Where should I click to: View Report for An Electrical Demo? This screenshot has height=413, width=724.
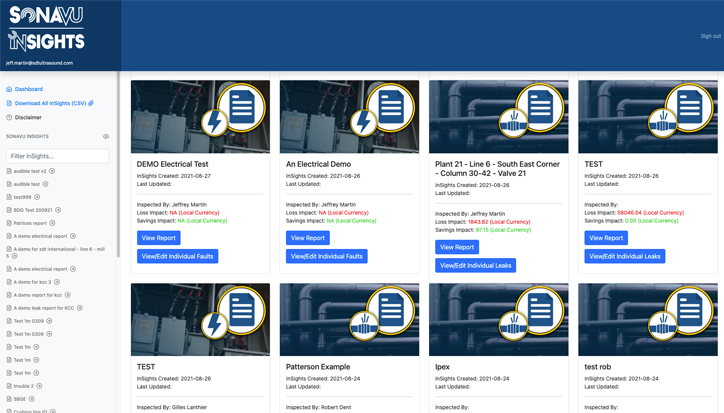coord(308,238)
